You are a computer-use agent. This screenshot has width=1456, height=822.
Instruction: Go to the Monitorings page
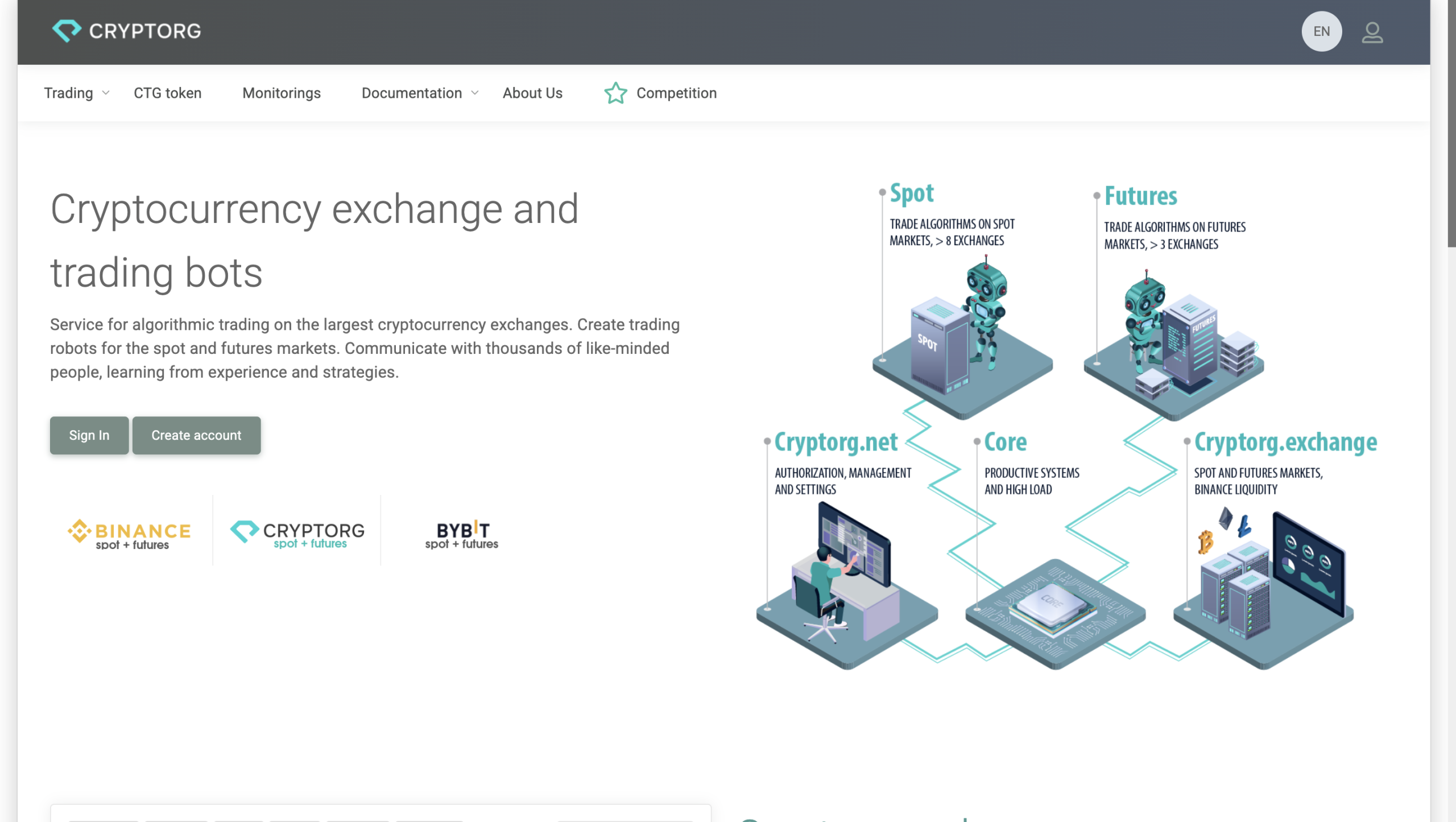pos(282,93)
